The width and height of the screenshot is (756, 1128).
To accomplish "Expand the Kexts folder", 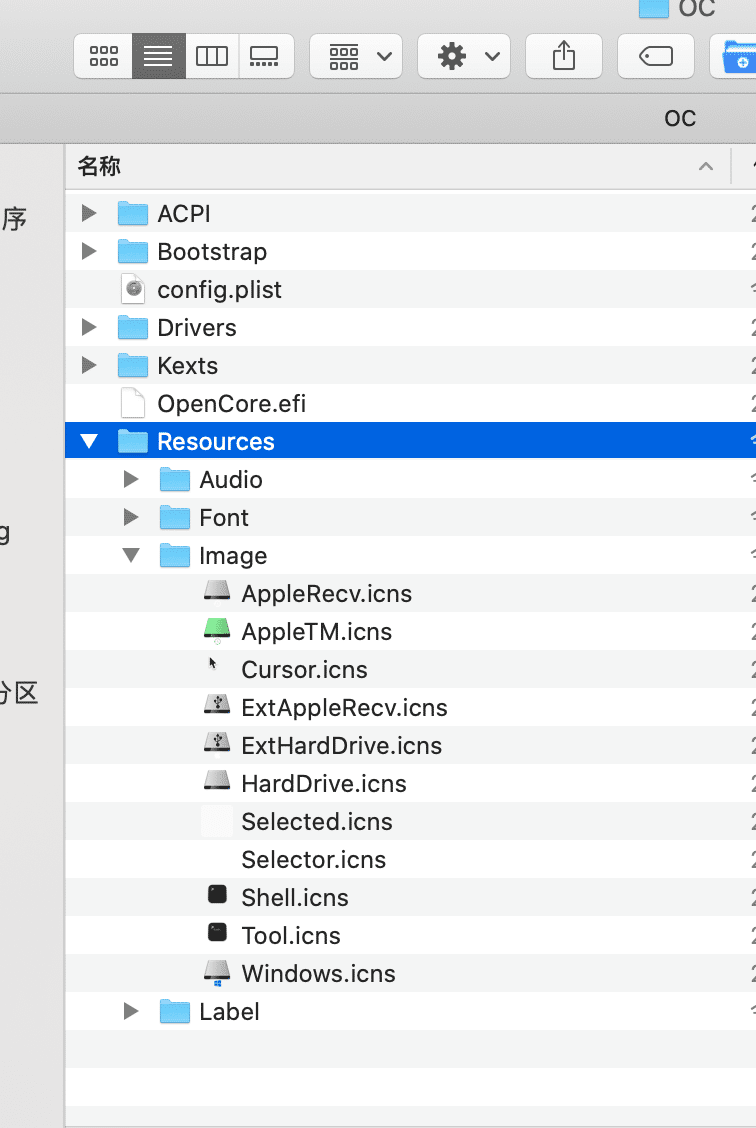I will 89,365.
